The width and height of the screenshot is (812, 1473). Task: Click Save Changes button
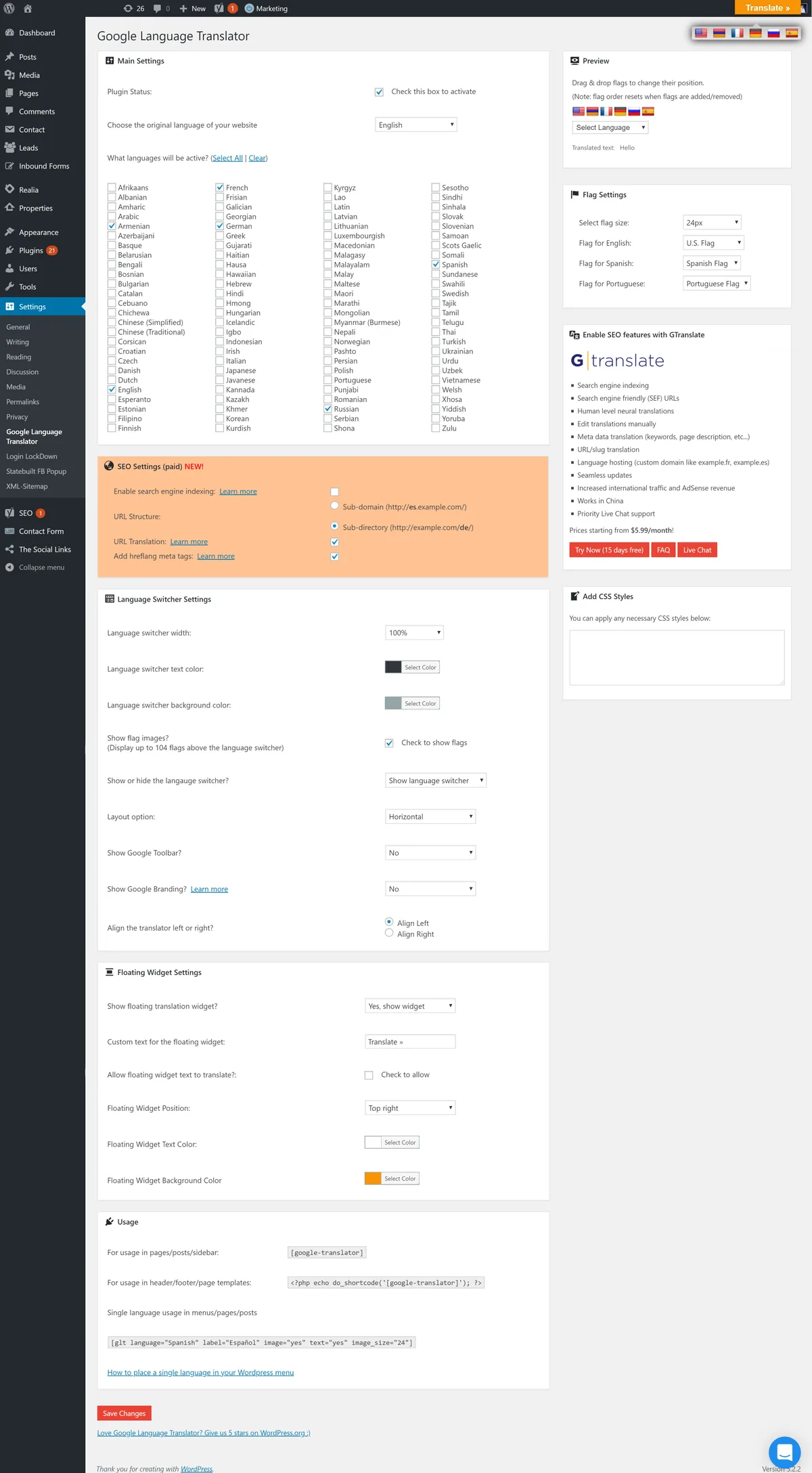[124, 1413]
